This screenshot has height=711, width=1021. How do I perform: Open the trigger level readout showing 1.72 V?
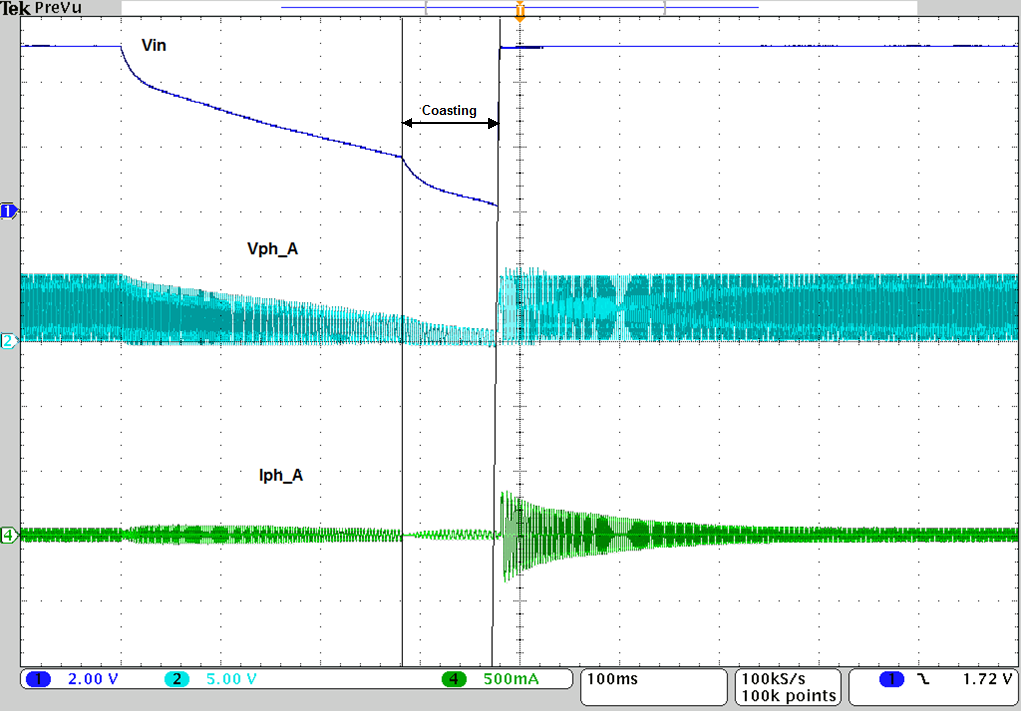click(x=985, y=679)
